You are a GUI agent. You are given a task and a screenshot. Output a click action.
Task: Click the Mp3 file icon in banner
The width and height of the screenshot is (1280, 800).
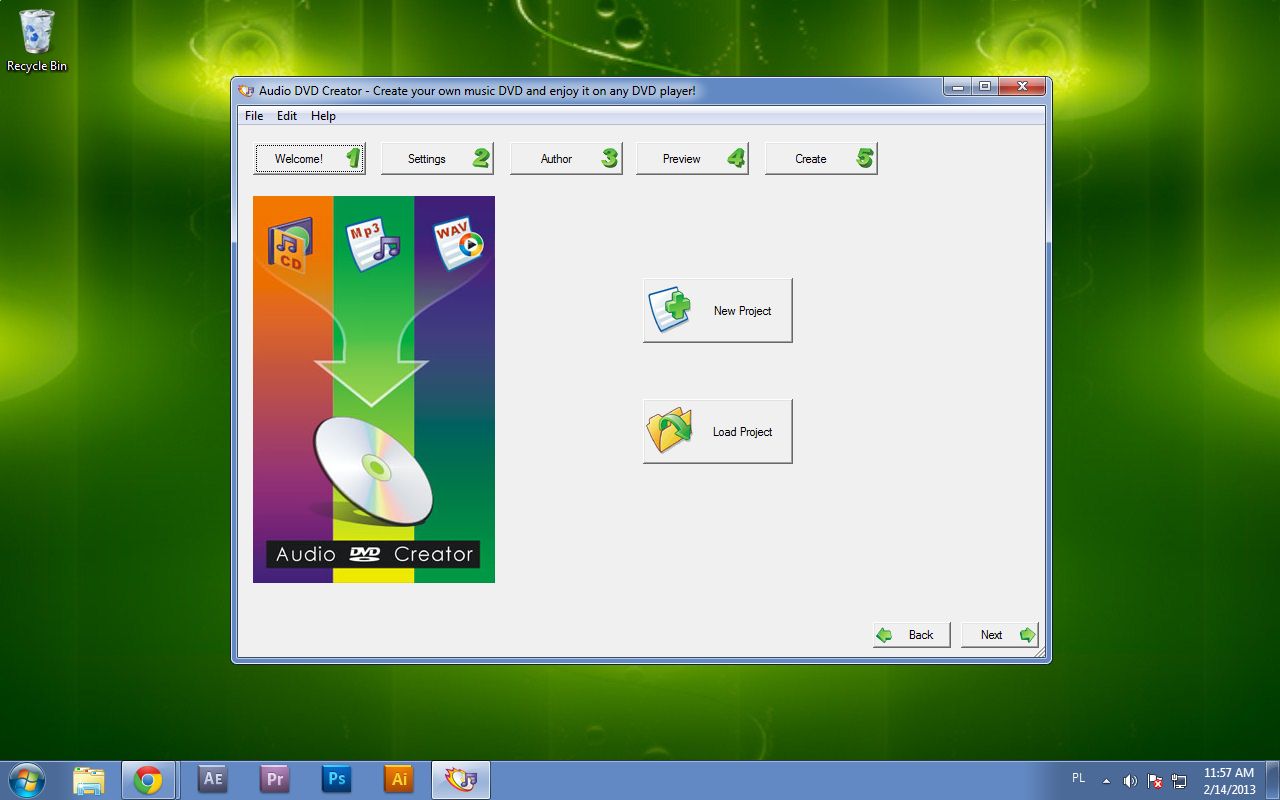372,245
